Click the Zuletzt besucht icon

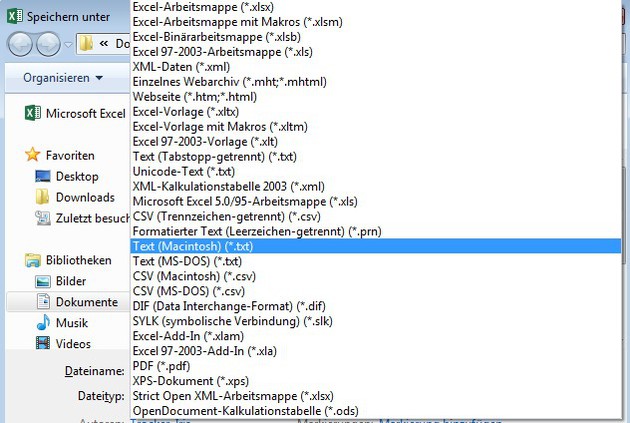click(x=43, y=218)
